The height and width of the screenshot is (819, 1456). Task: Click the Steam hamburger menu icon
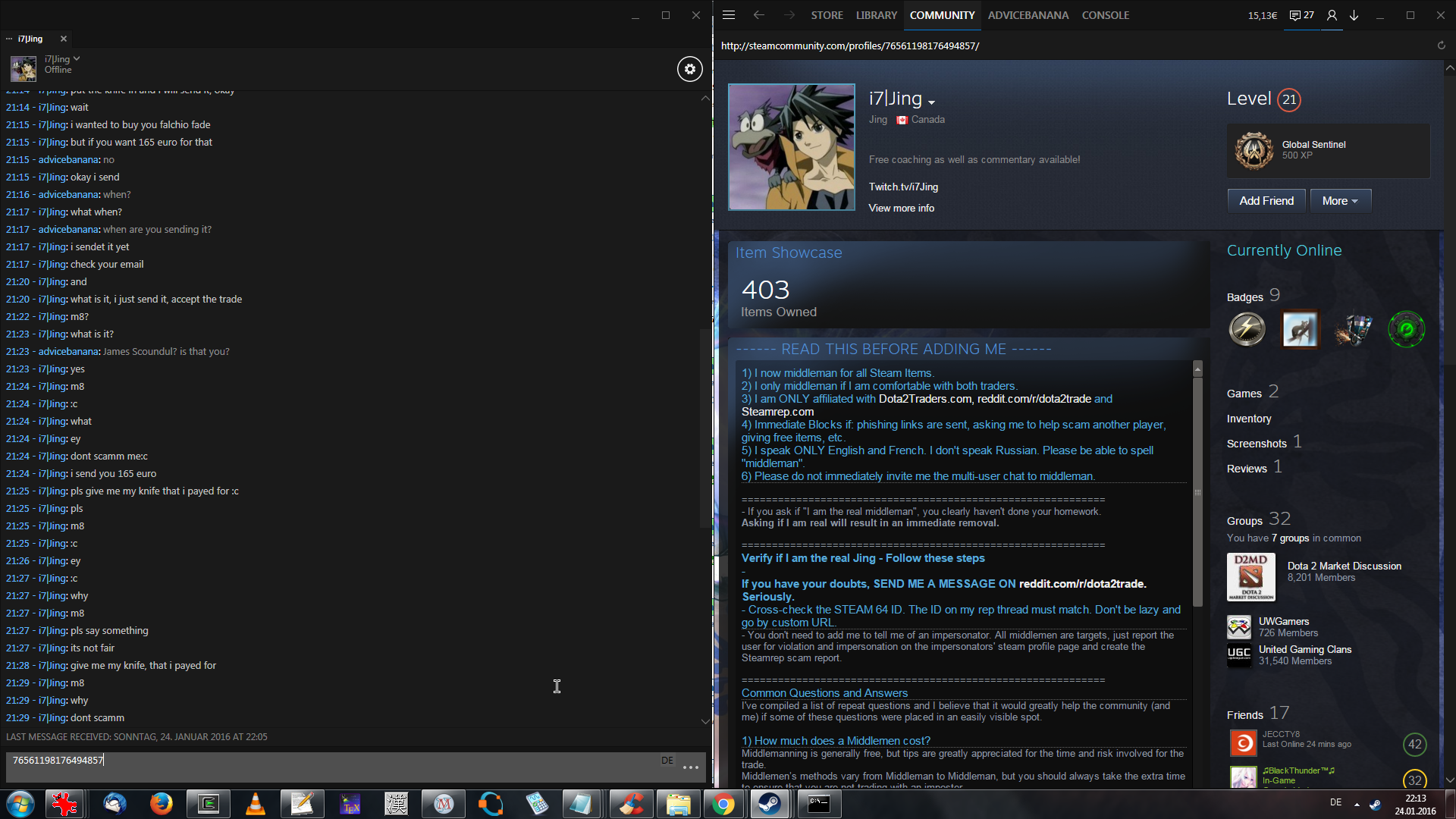pyautogui.click(x=729, y=15)
